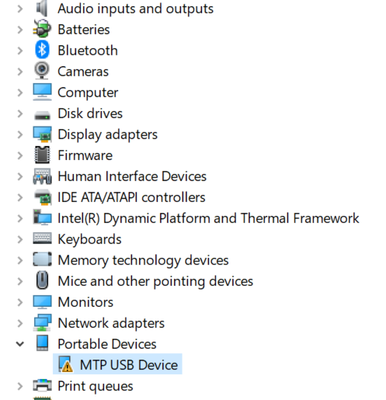Click the Bluetooth category icon
386x400 pixels.
[x=42, y=50]
